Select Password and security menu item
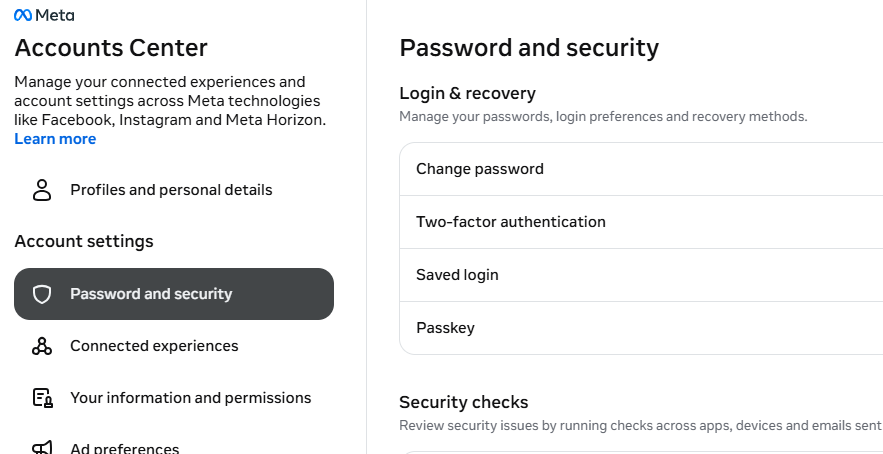This screenshot has width=883, height=454. click(174, 294)
